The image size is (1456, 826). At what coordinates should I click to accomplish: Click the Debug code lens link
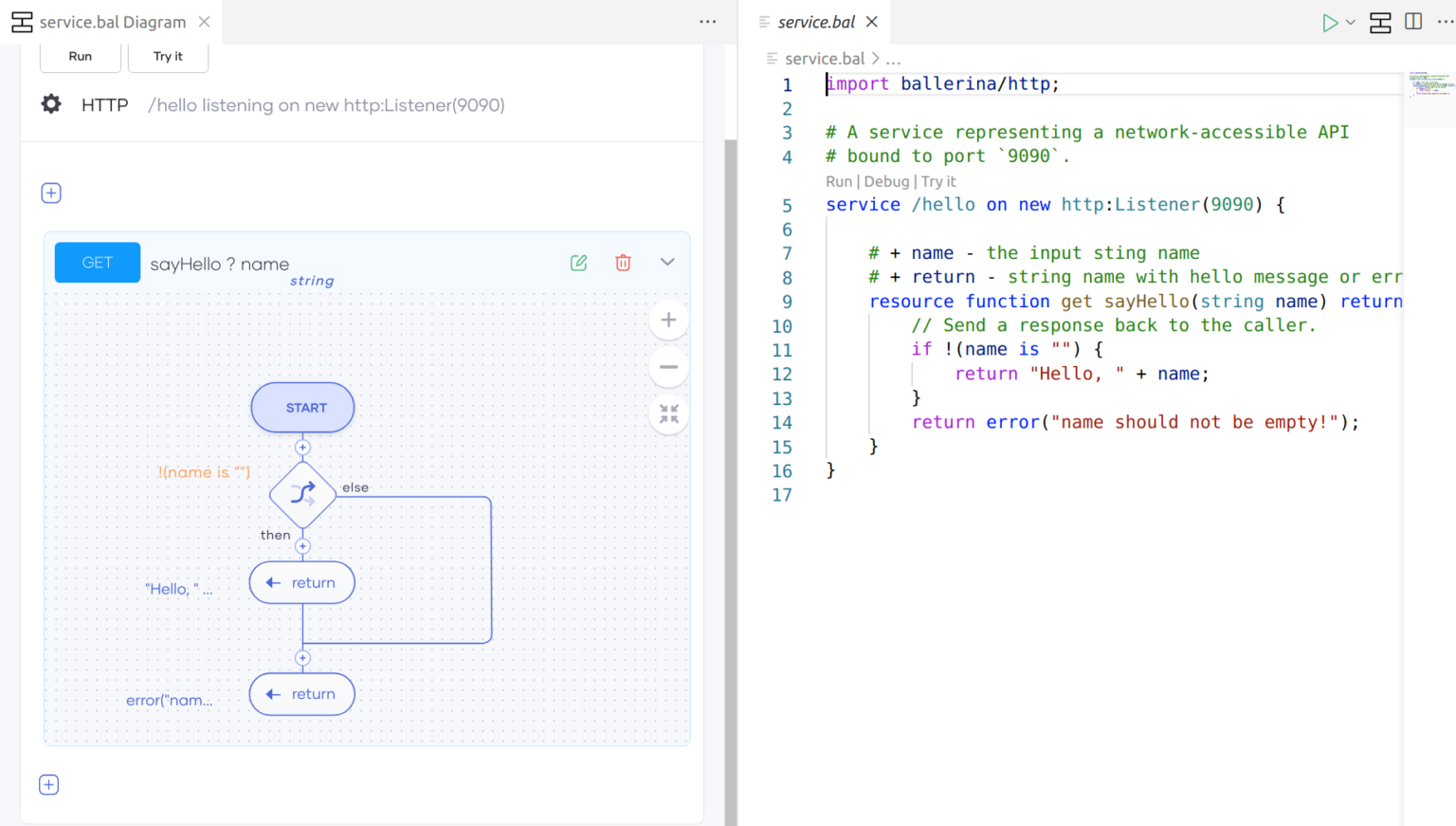(x=887, y=181)
